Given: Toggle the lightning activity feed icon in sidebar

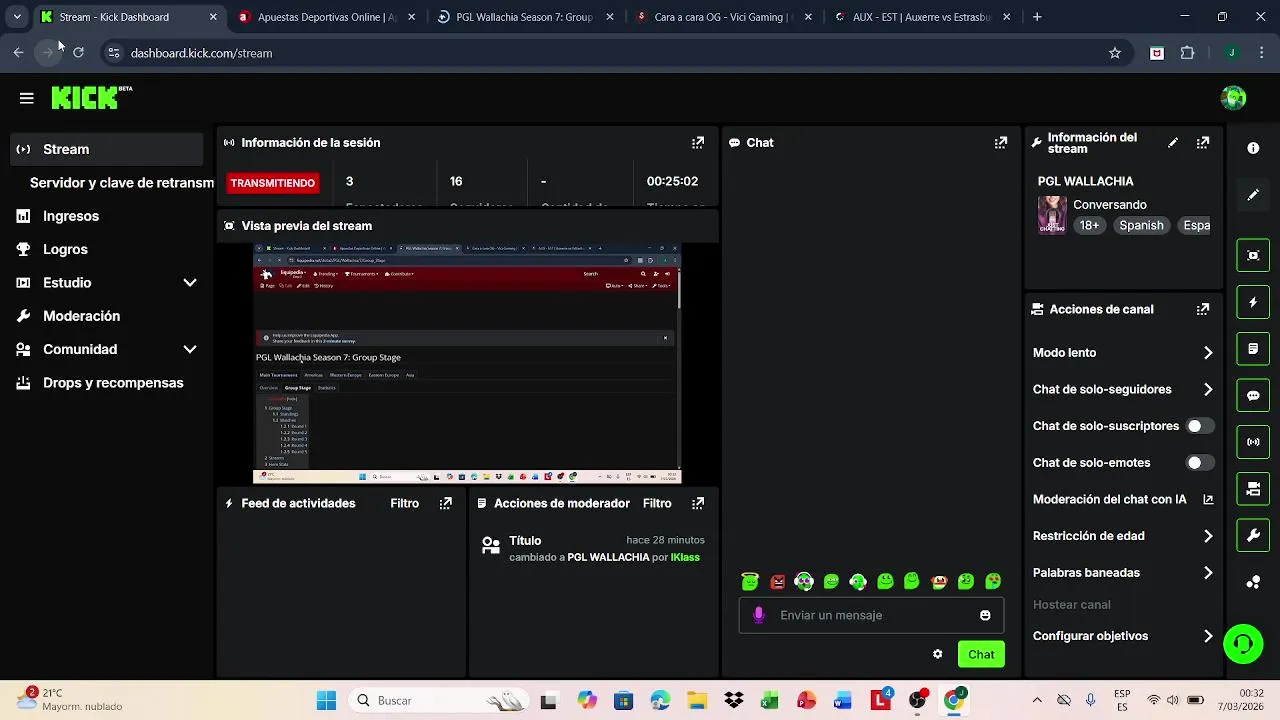Looking at the screenshot, I should coord(1253,302).
